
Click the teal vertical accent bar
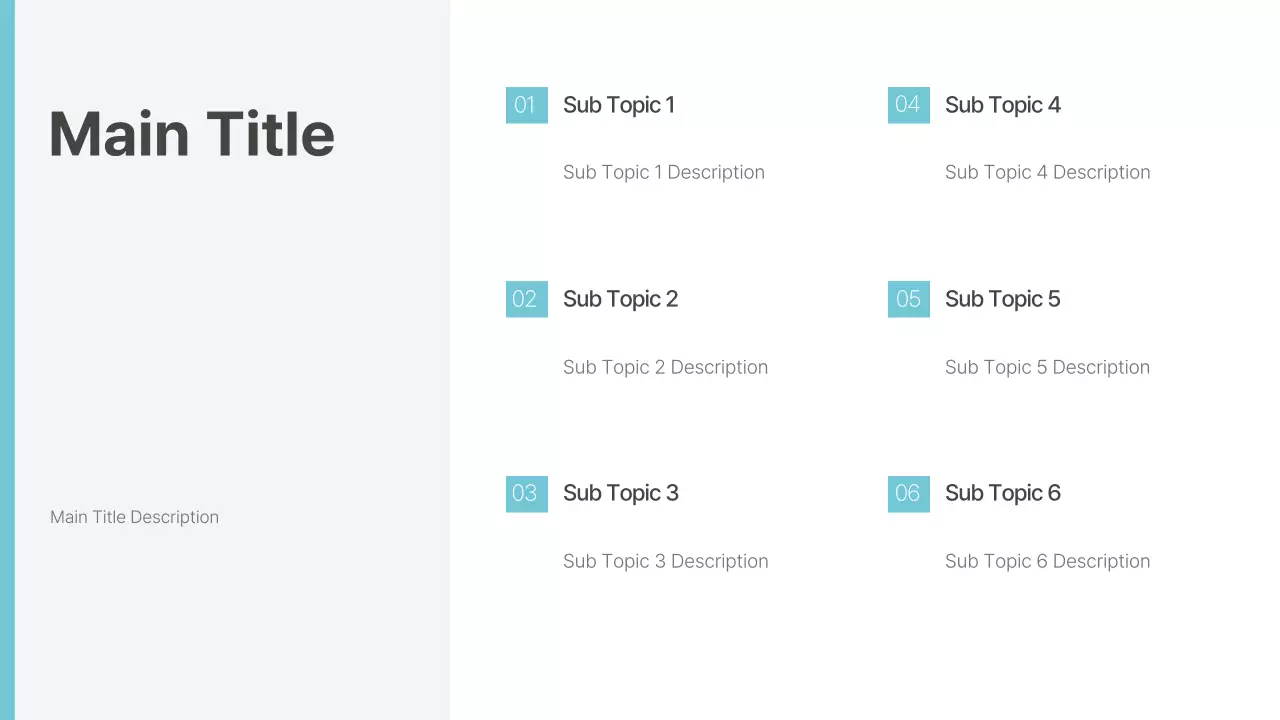[7, 360]
